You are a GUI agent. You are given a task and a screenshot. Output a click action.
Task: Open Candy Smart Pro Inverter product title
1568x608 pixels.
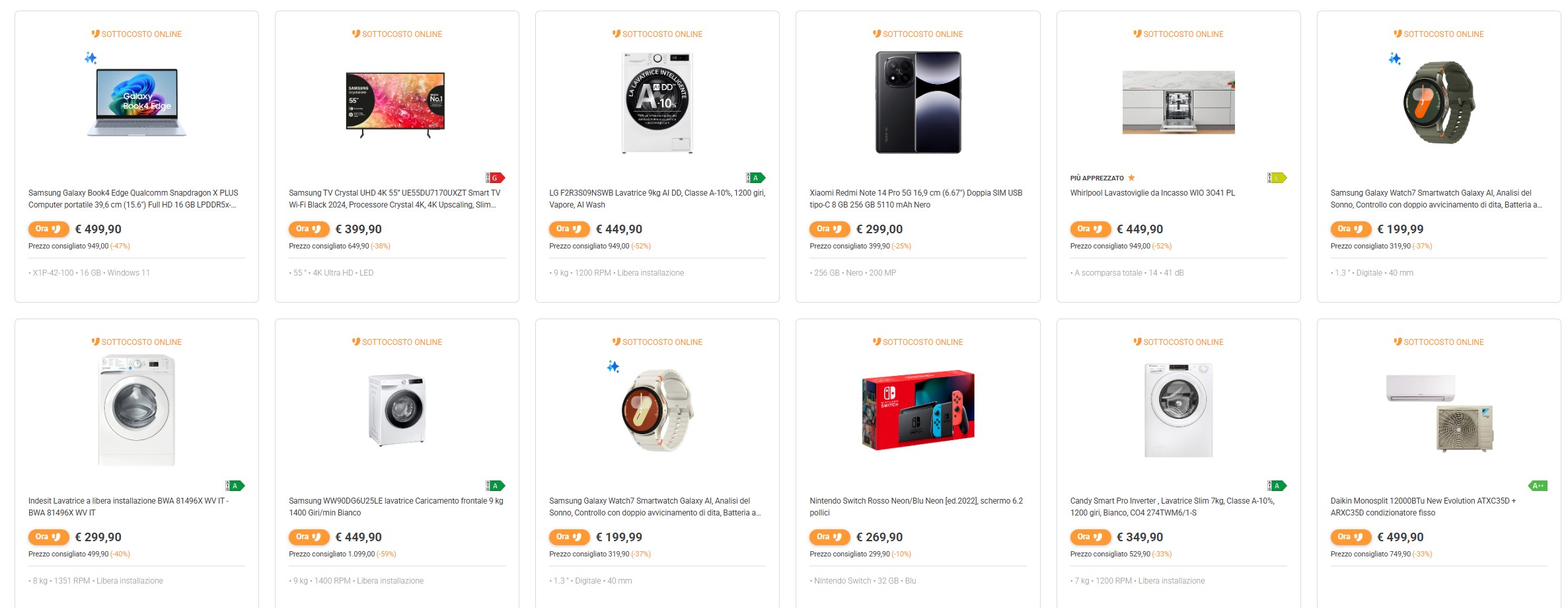tap(1172, 507)
